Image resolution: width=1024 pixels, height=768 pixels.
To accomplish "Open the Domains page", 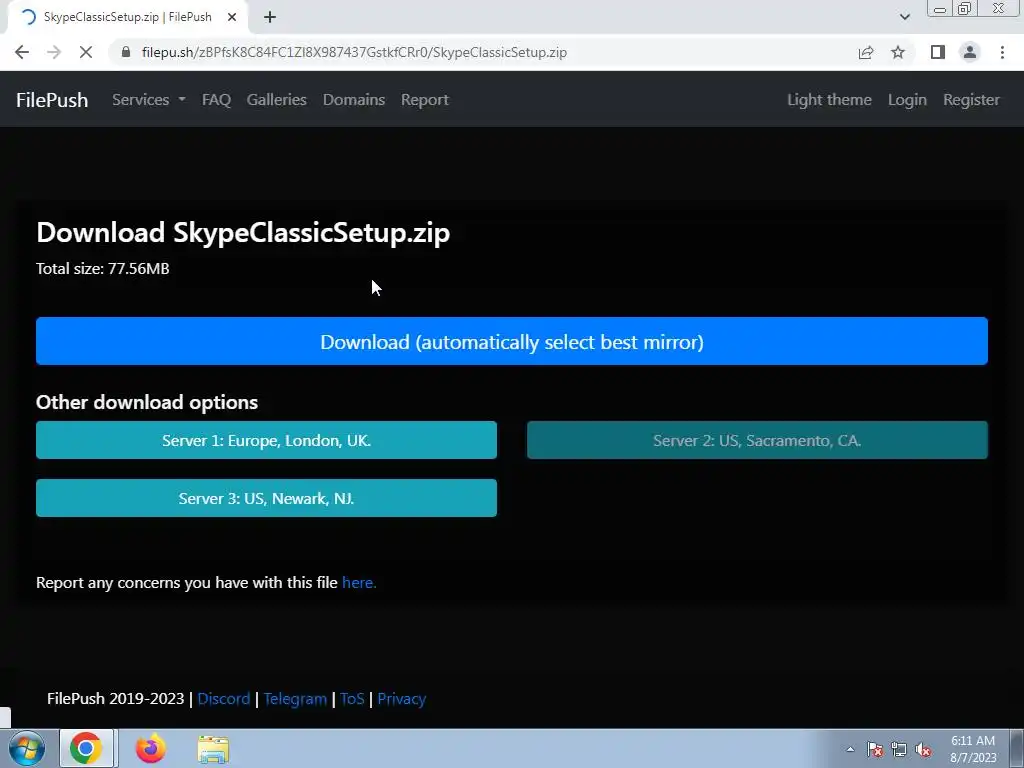I will tap(354, 100).
